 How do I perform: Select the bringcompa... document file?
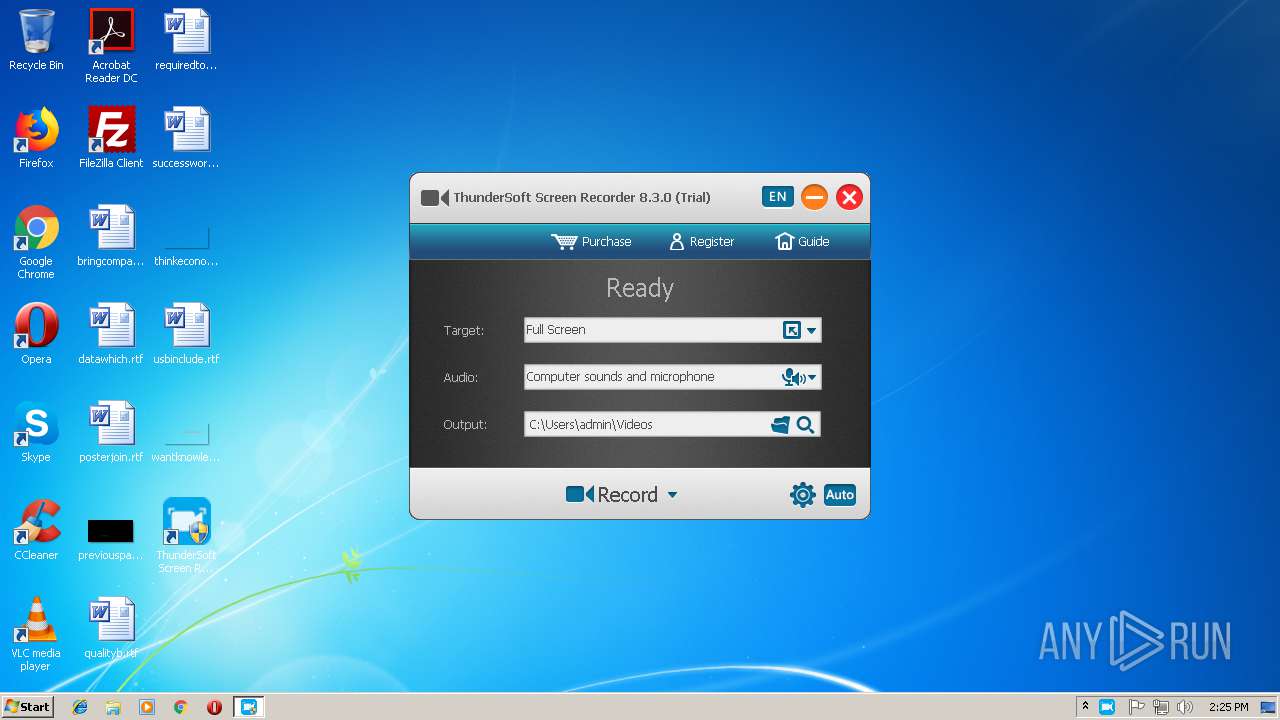111,236
